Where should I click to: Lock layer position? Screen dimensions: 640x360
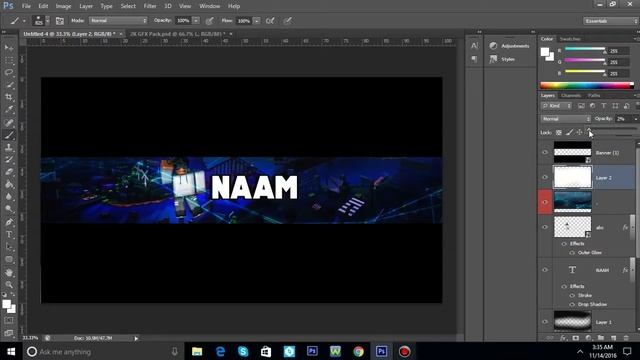pos(579,132)
